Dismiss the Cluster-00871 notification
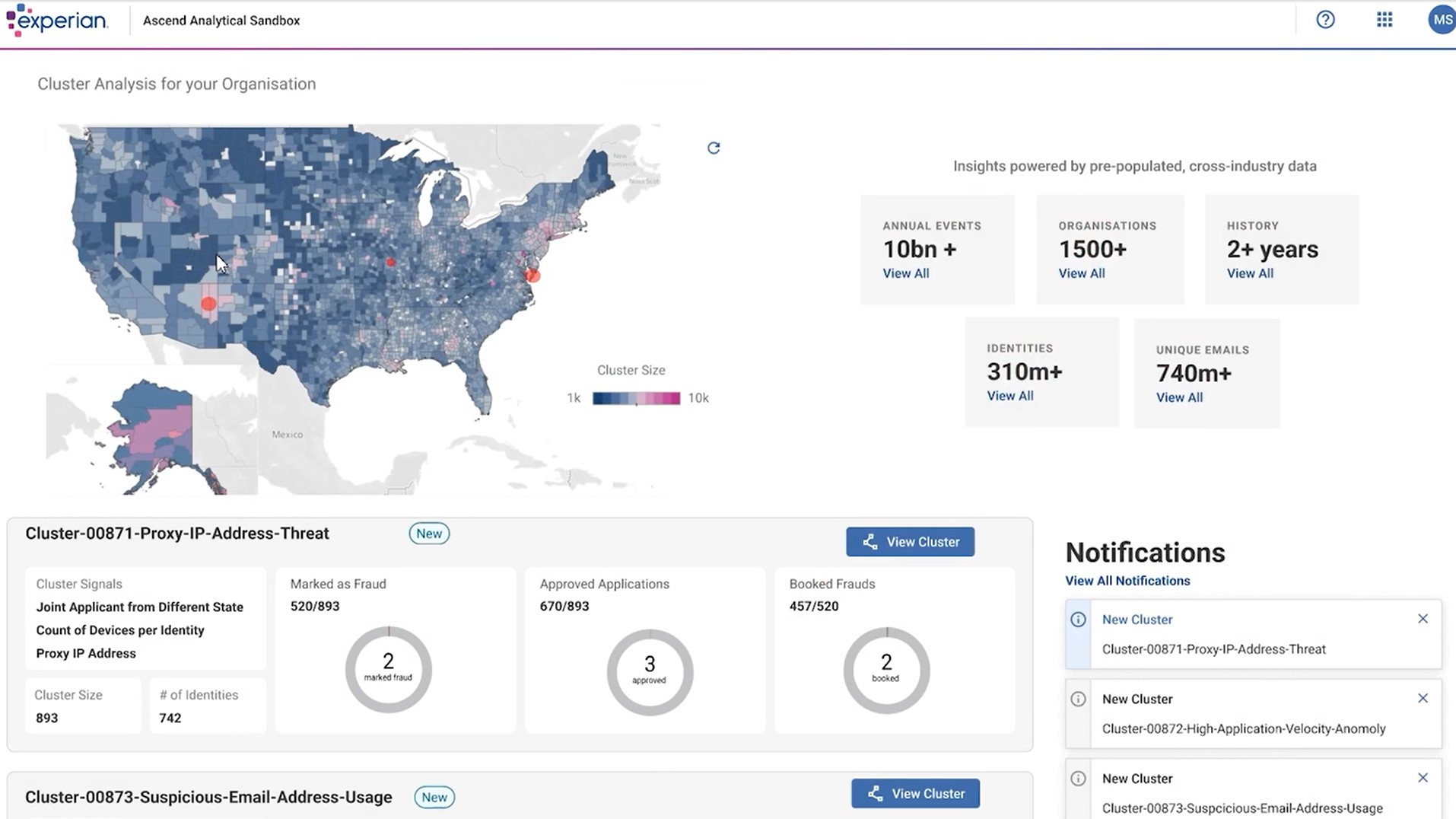1456x819 pixels. pyautogui.click(x=1423, y=619)
